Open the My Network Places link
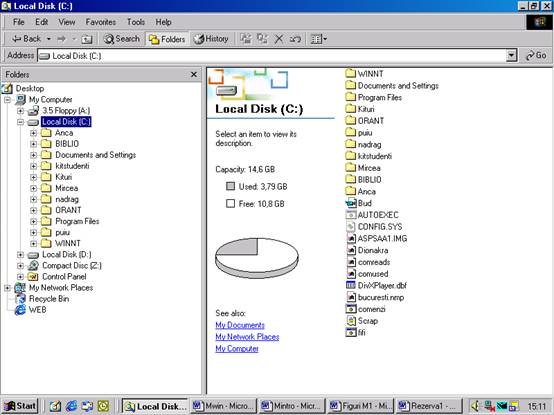This screenshot has width=554, height=415. (247, 337)
